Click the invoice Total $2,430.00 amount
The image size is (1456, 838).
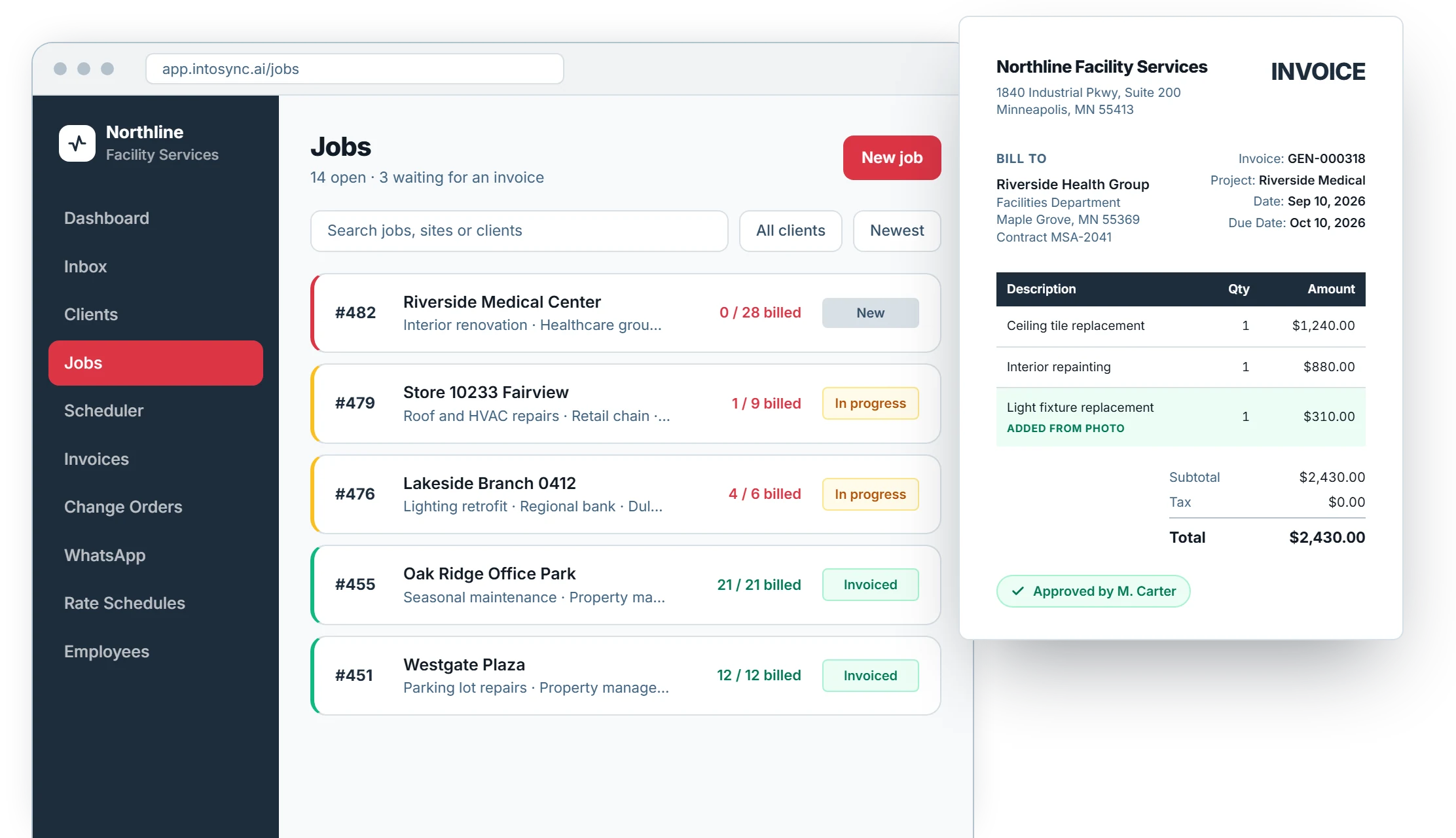(1327, 537)
